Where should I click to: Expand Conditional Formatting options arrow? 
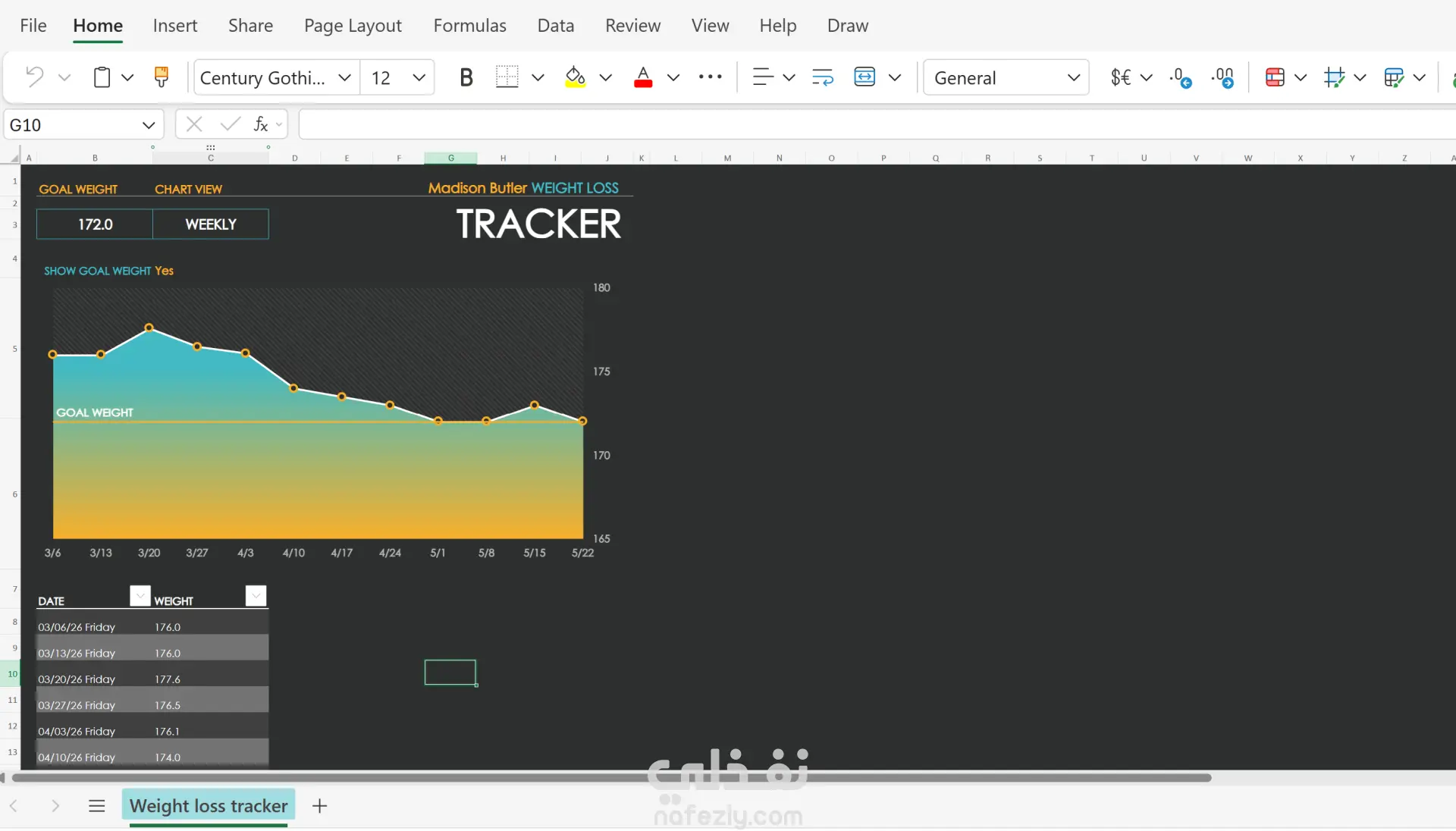pos(1301,77)
